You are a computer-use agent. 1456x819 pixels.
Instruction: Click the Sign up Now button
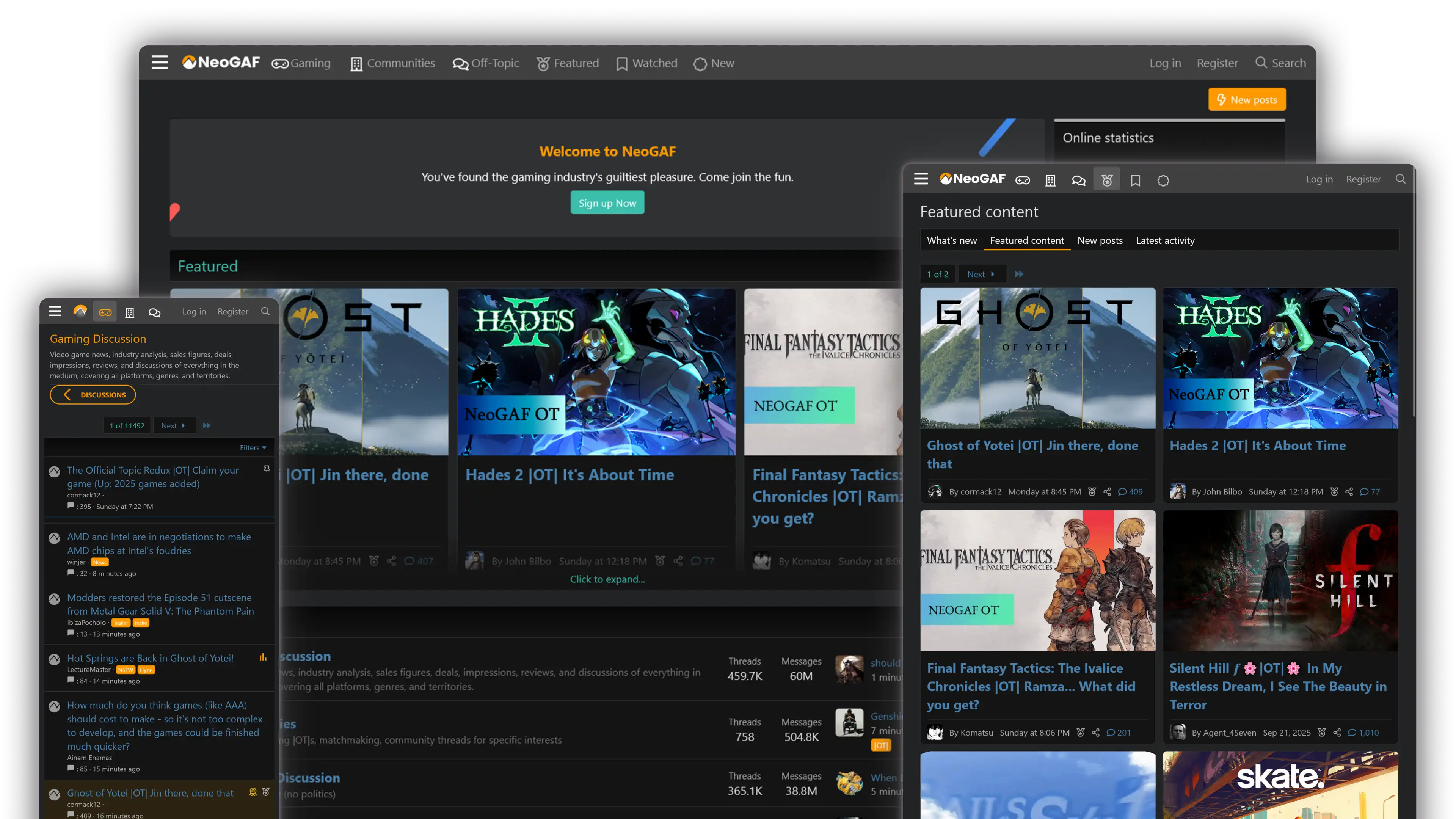click(x=607, y=202)
